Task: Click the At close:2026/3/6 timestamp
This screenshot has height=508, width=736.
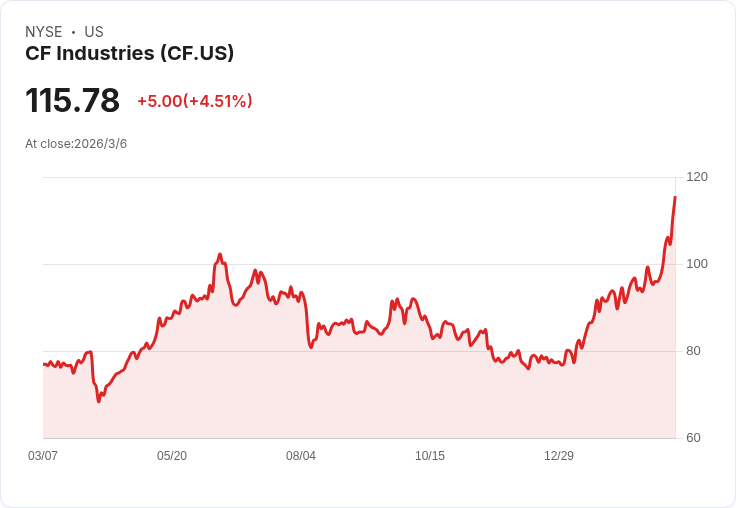Action: (x=76, y=144)
